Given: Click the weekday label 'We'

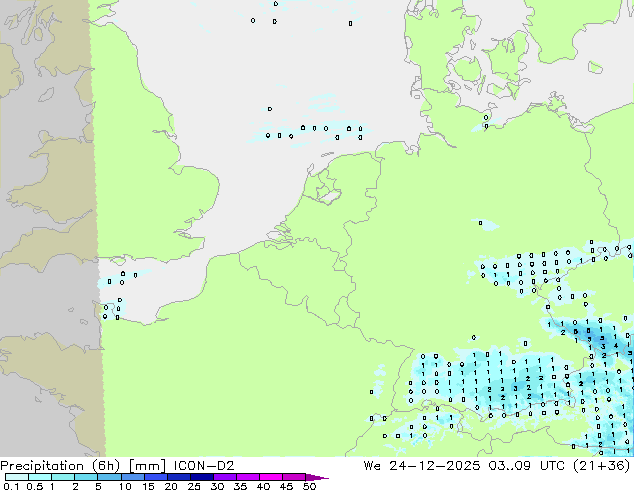Looking at the screenshot, I should 372,466.
